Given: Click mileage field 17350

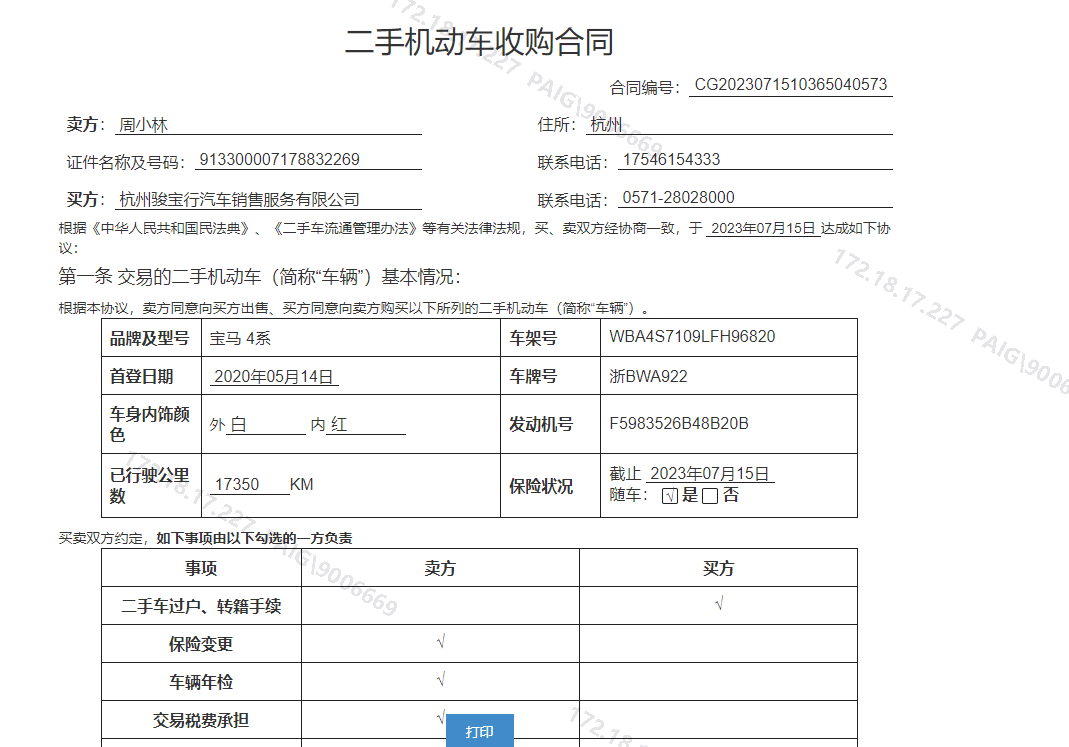Looking at the screenshot, I should click(250, 484).
